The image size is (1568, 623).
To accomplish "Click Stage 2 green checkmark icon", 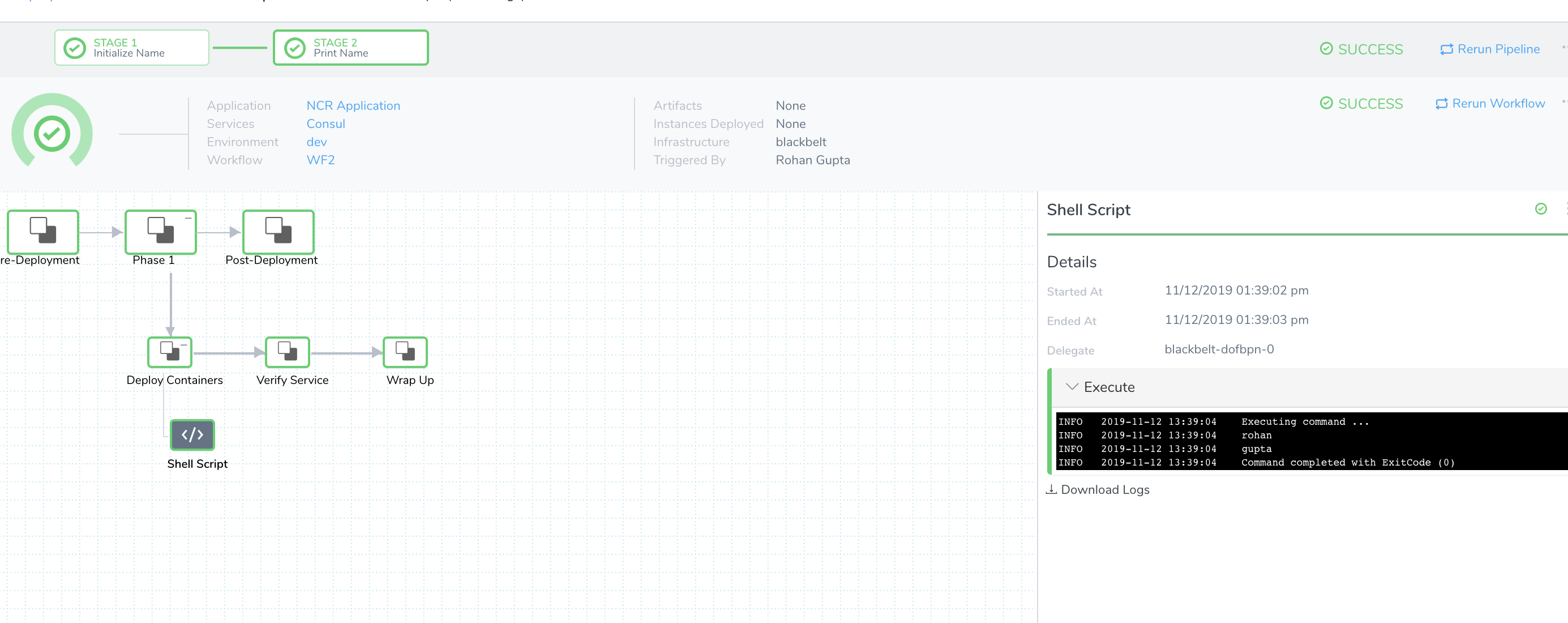I will 294,48.
